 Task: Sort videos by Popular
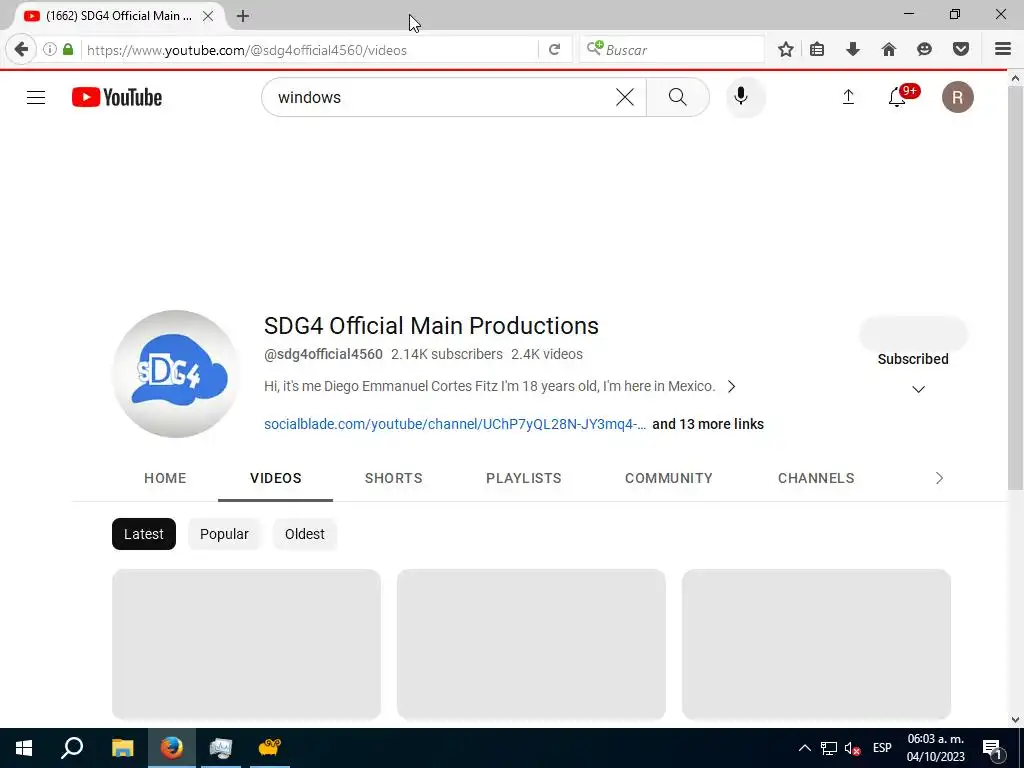224,534
